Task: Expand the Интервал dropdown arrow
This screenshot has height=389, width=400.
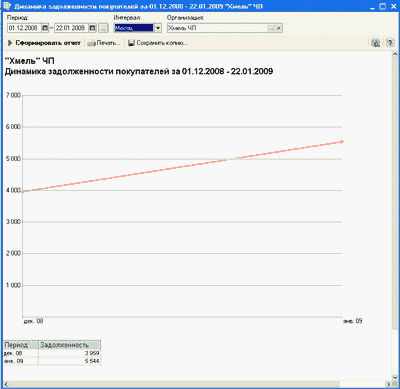Action: click(x=158, y=28)
